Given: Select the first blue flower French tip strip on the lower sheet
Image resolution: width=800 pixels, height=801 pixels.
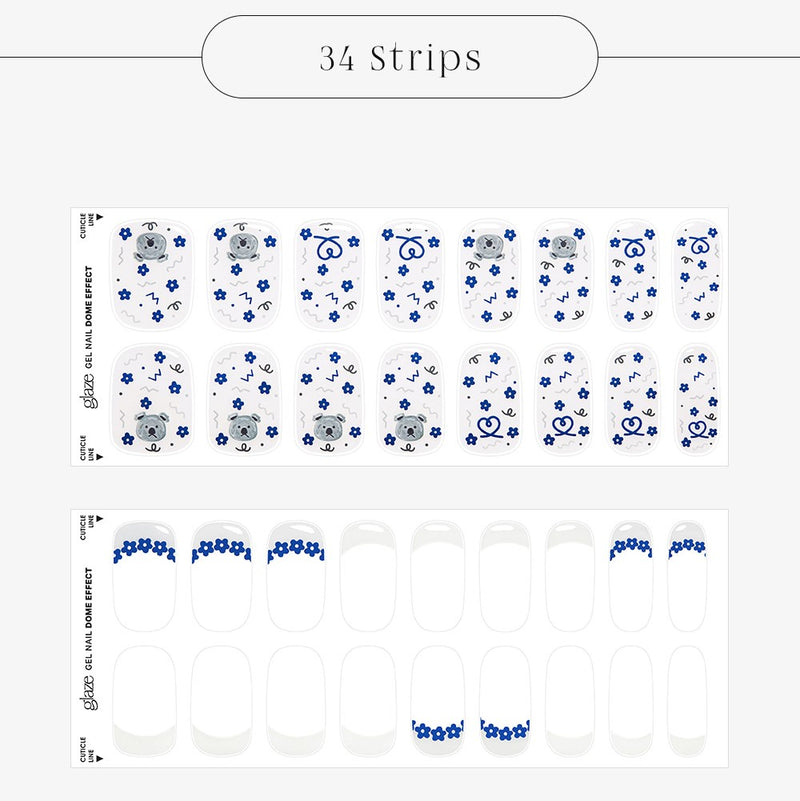Looking at the screenshot, I should click(144, 577).
